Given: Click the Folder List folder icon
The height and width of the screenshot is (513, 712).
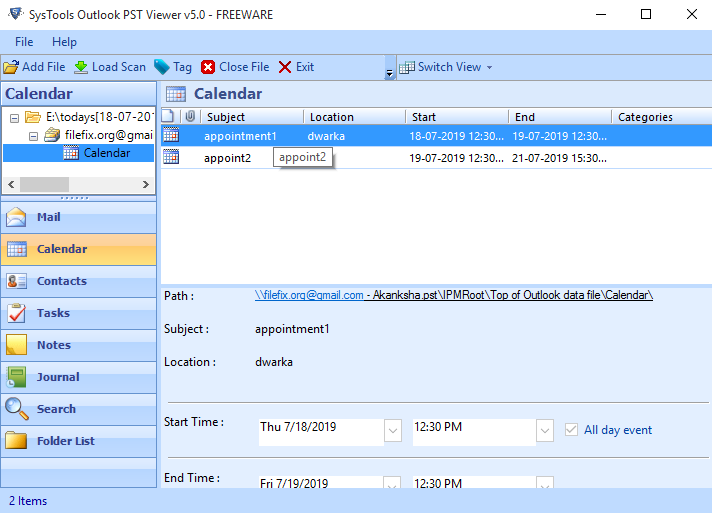Looking at the screenshot, I should (x=16, y=440).
